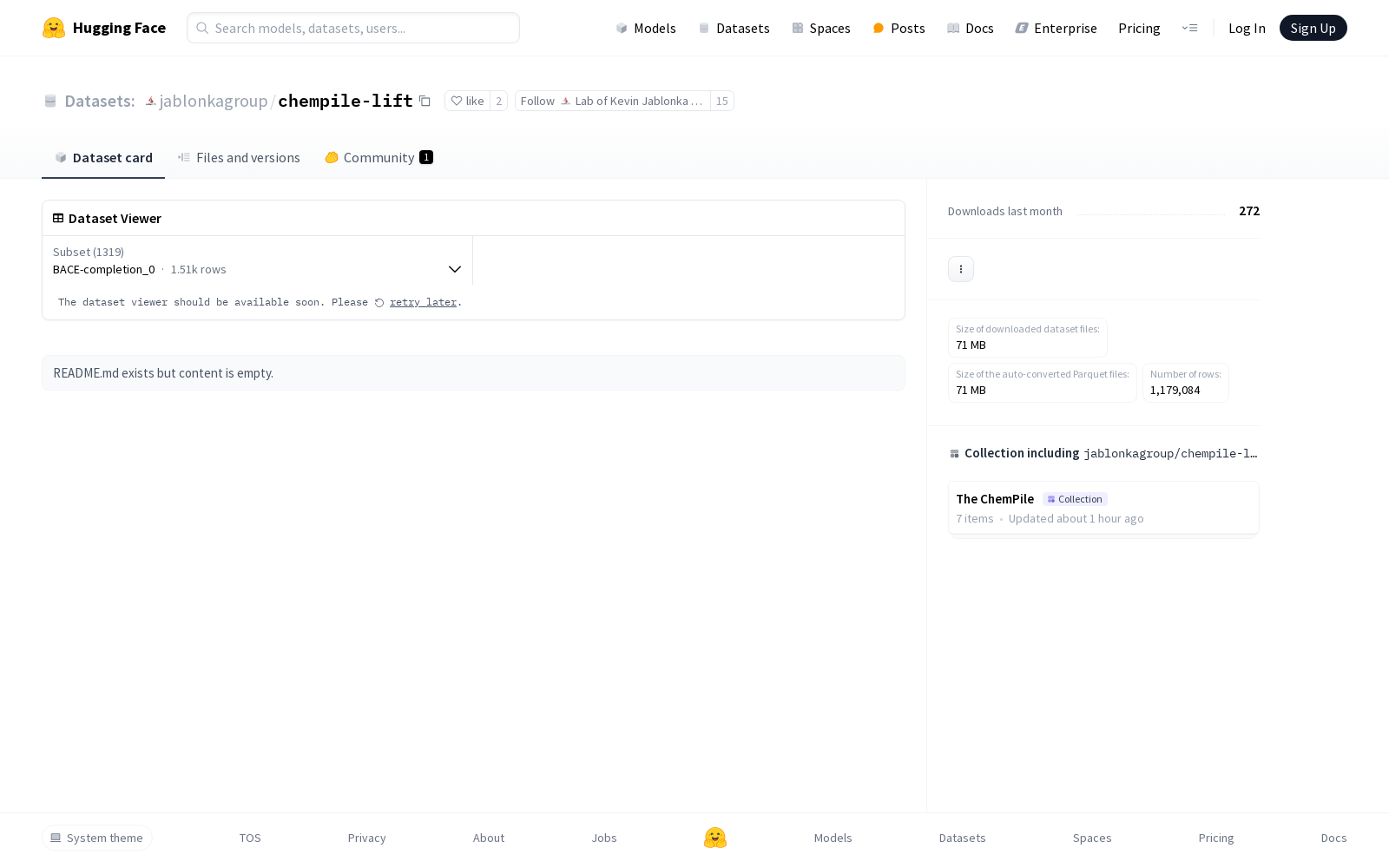Image resolution: width=1389 pixels, height=868 pixels.
Task: Click the heart like button
Action: 467,101
